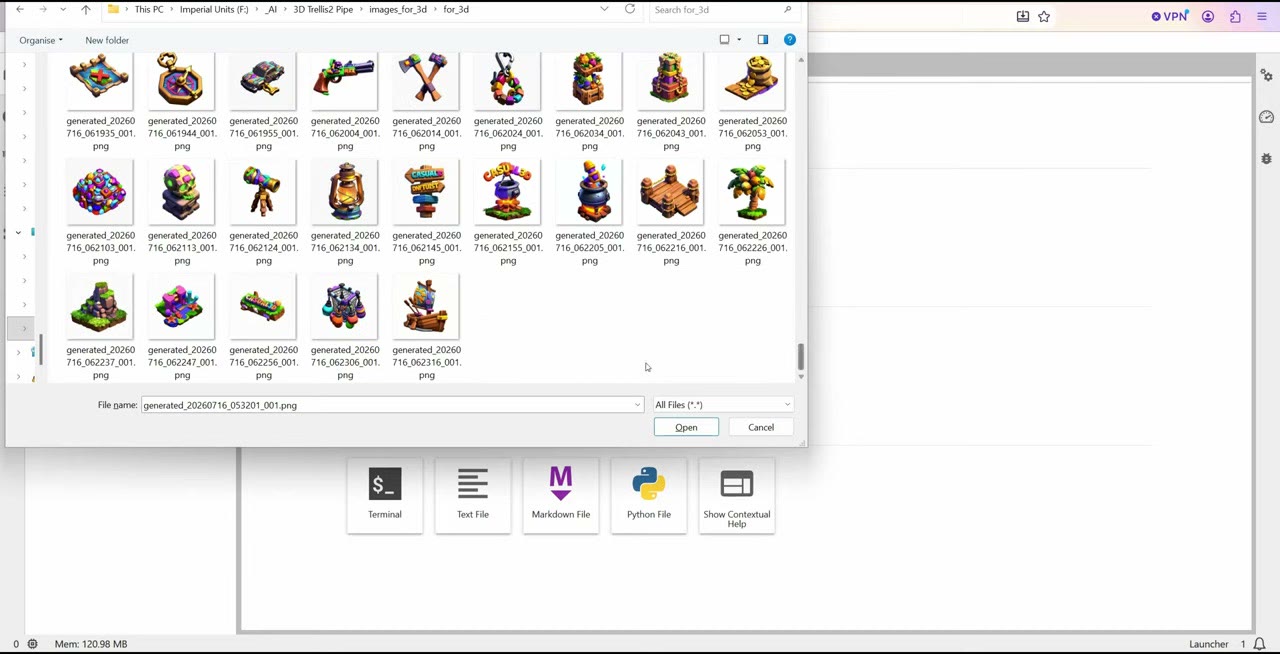Create a New folder

tap(107, 40)
